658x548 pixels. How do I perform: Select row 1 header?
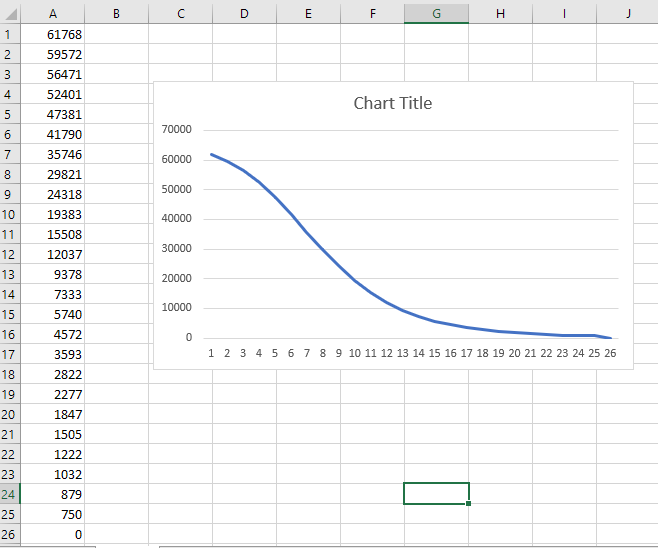pyautogui.click(x=10, y=34)
